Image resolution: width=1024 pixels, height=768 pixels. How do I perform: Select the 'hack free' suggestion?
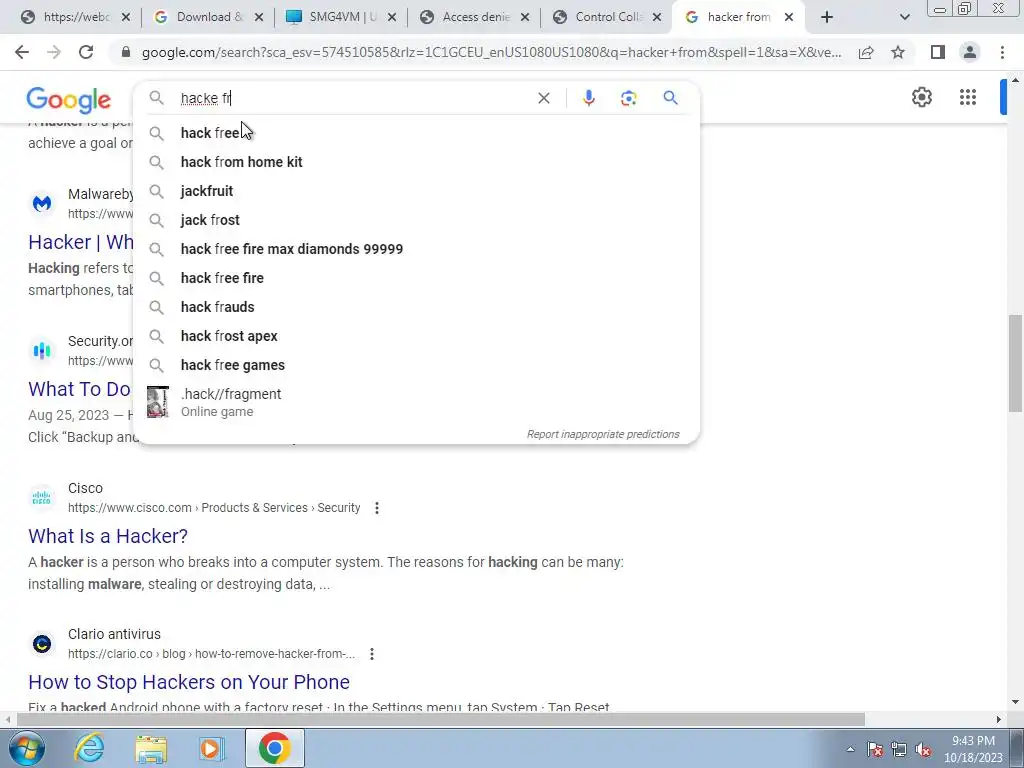pos(417,133)
